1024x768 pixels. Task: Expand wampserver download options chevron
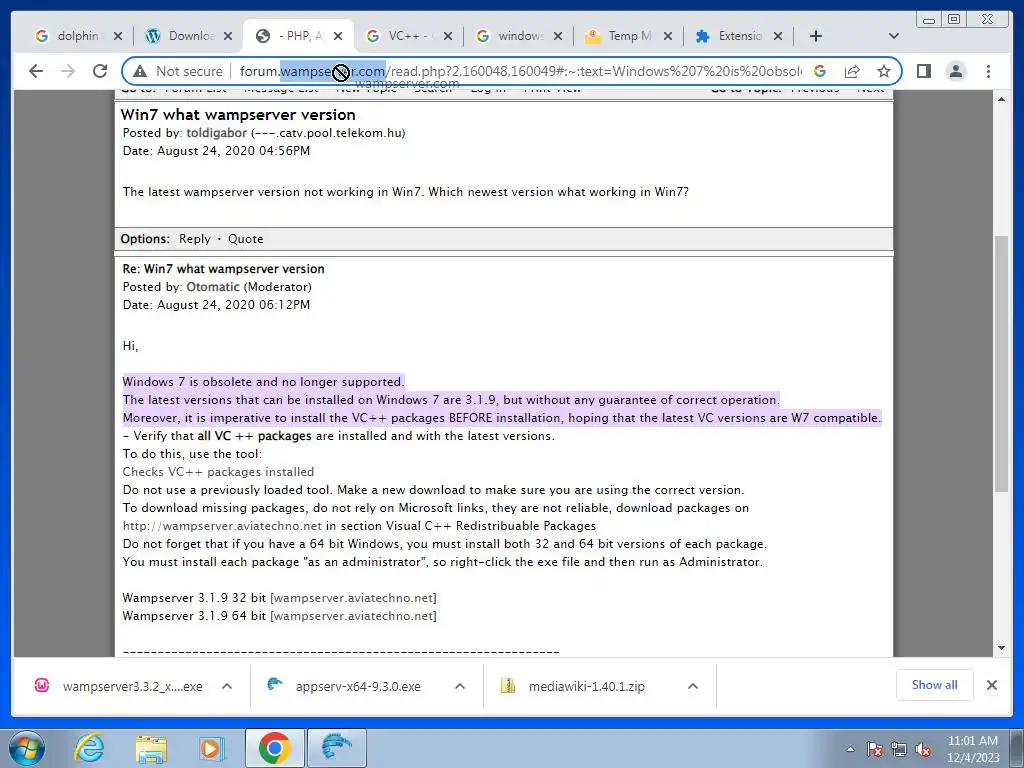[227, 686]
